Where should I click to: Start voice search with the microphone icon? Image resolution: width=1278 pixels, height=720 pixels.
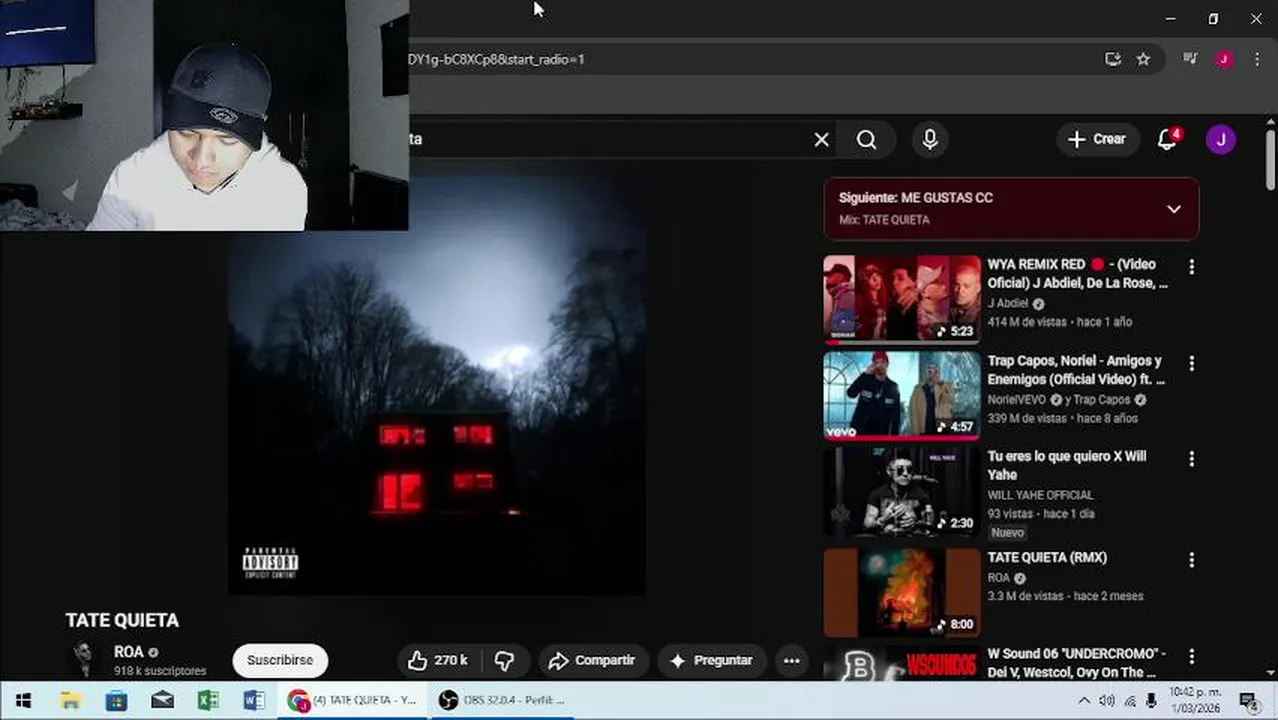930,140
